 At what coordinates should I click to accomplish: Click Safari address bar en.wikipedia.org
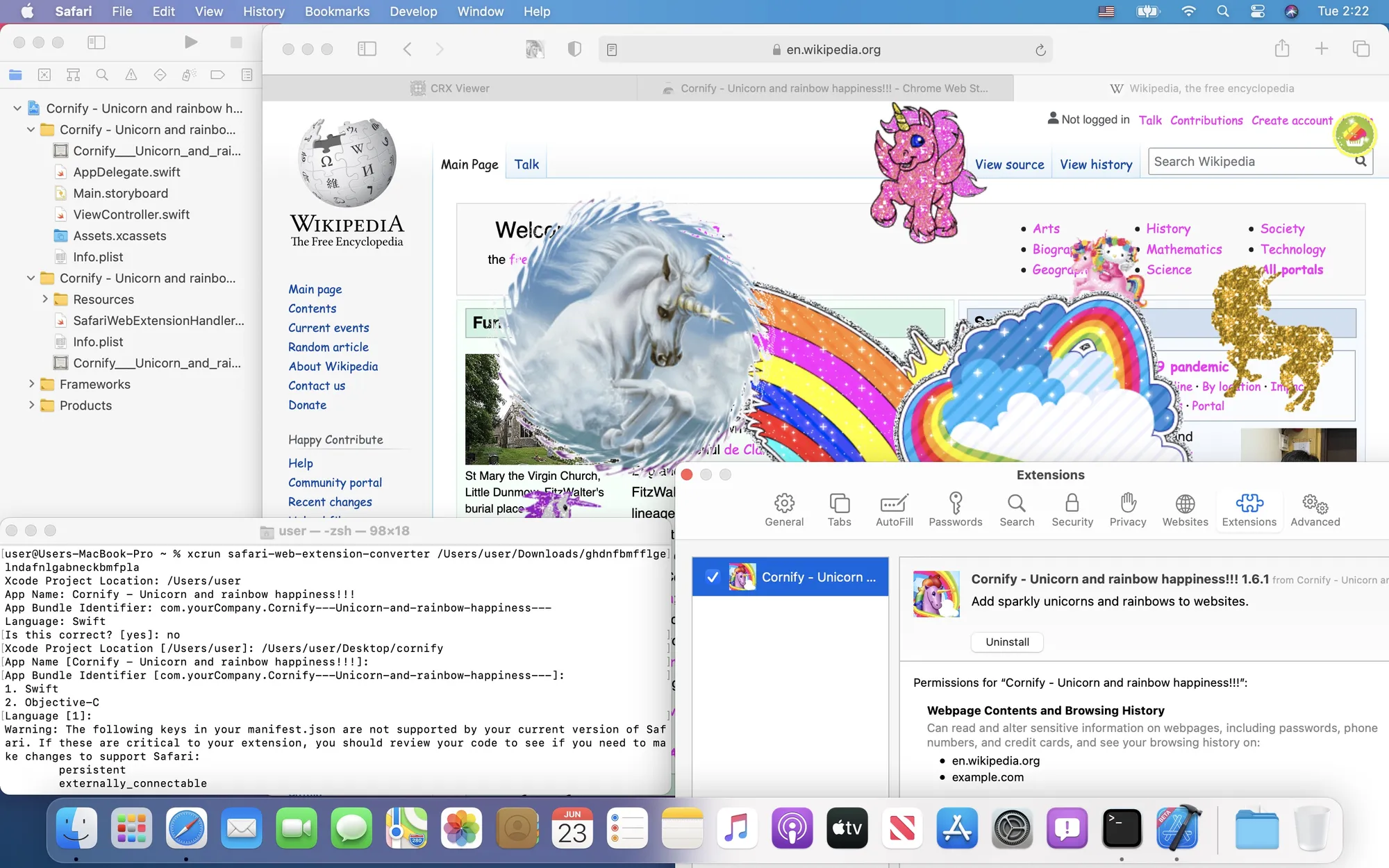(x=826, y=49)
